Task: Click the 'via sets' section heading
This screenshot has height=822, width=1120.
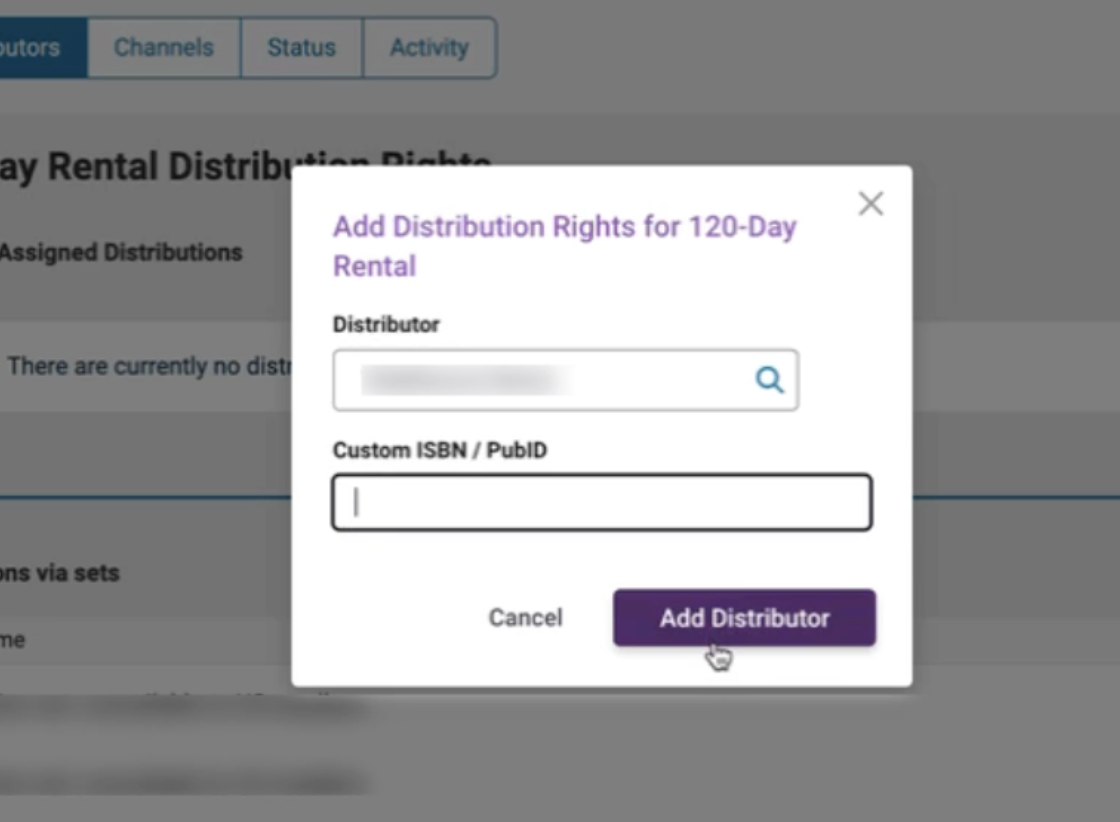Action: point(60,573)
